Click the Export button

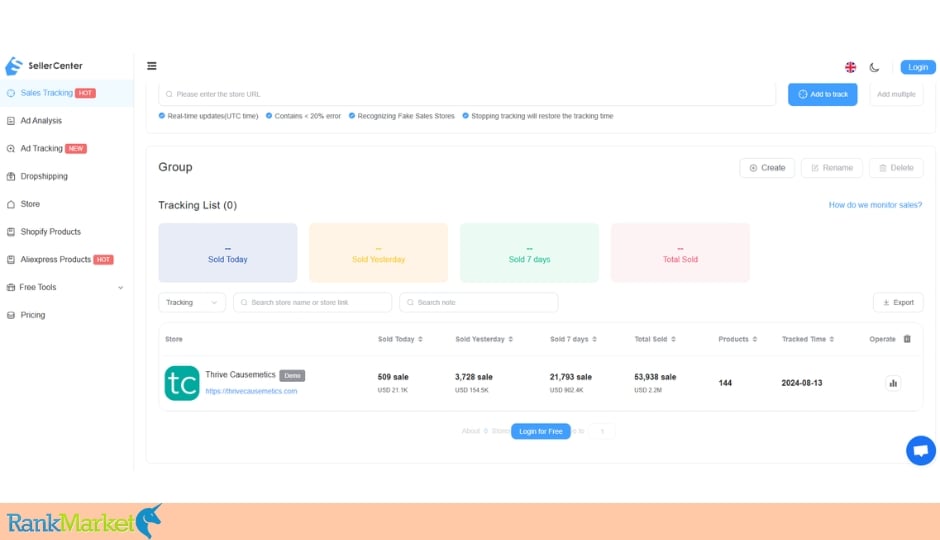[x=898, y=303]
